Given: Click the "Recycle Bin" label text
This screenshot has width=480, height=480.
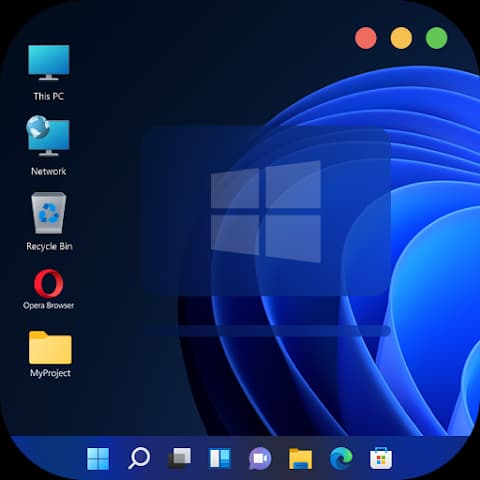Looking at the screenshot, I should pyautogui.click(x=49, y=246).
